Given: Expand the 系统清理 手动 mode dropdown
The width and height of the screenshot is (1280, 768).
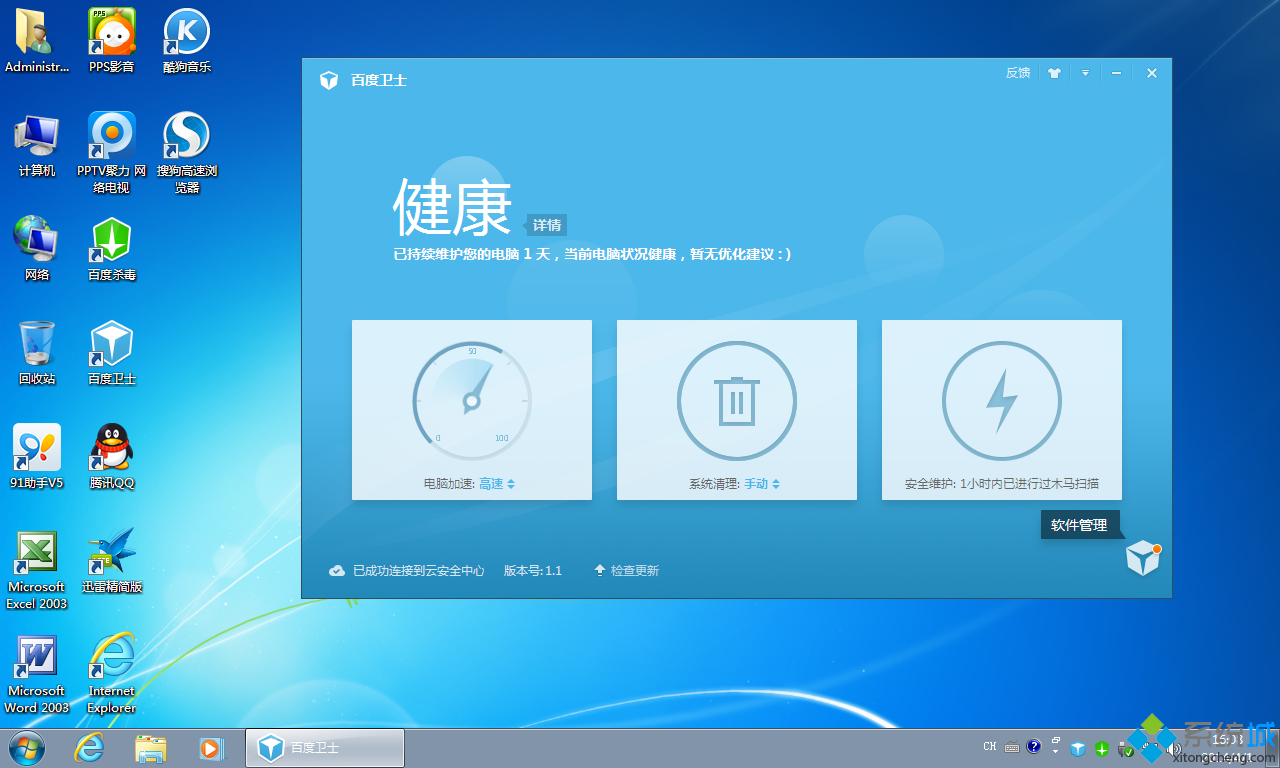Looking at the screenshot, I should pos(762,484).
